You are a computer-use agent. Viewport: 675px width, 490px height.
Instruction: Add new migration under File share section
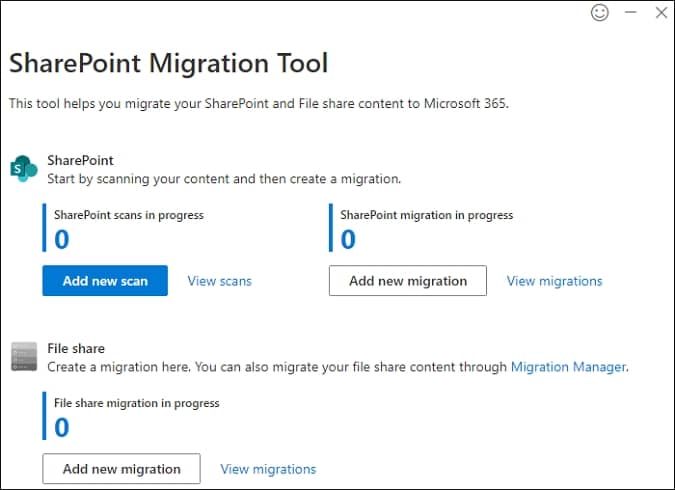(121, 468)
